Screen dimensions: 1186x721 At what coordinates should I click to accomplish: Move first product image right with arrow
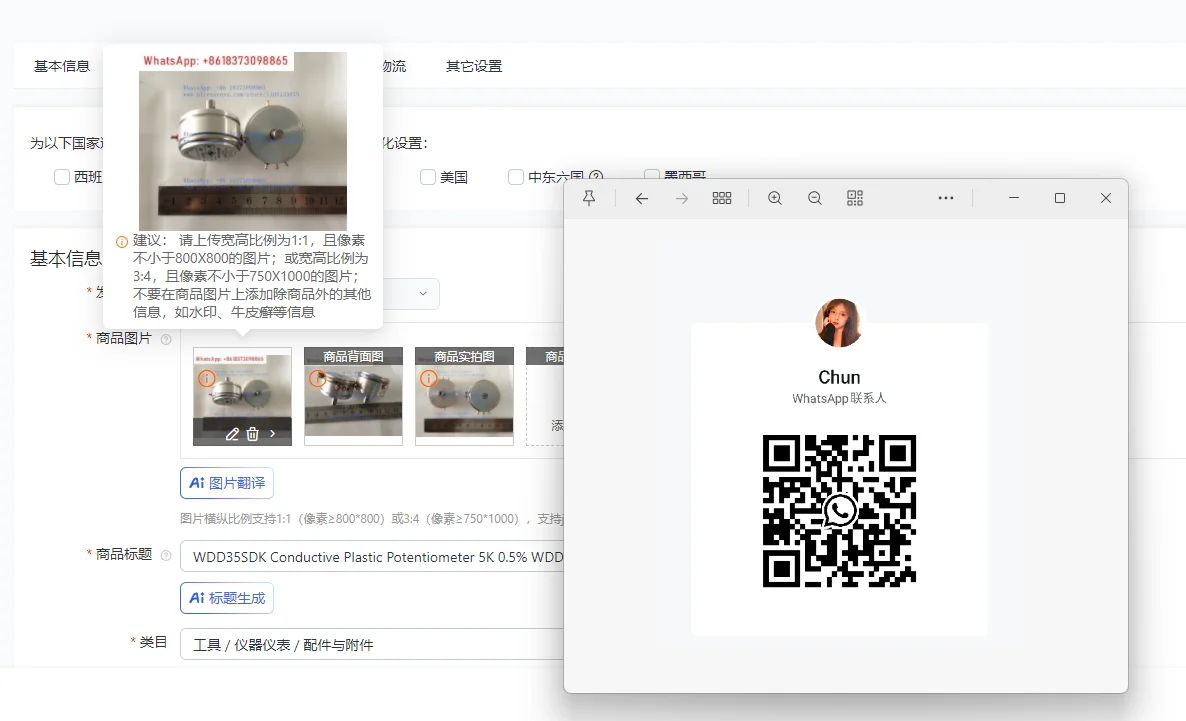point(273,434)
